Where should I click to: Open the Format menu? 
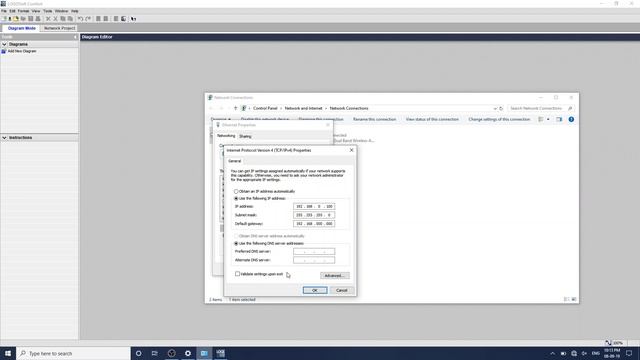pos(24,11)
